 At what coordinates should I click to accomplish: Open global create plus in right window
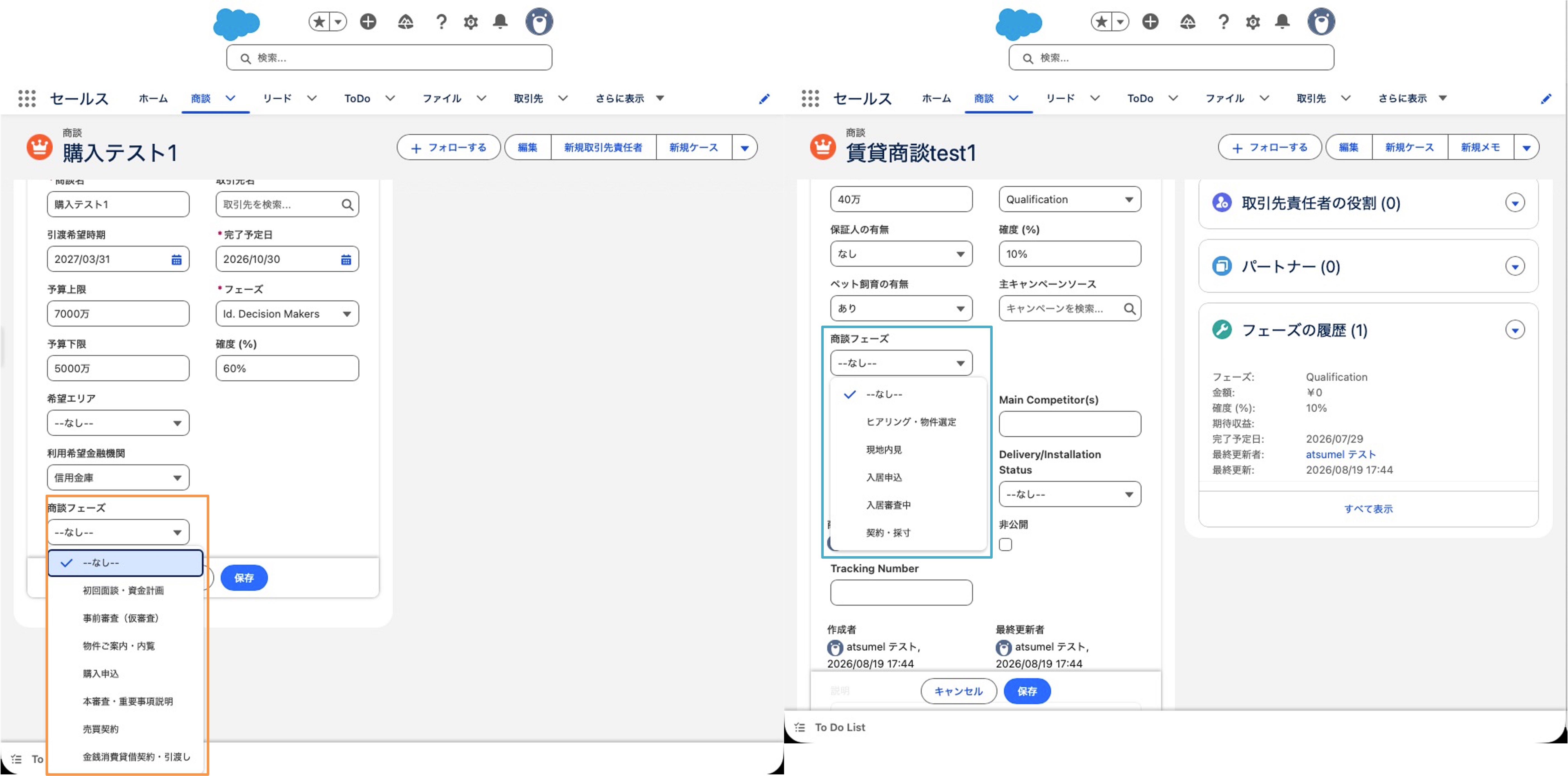tap(1150, 22)
